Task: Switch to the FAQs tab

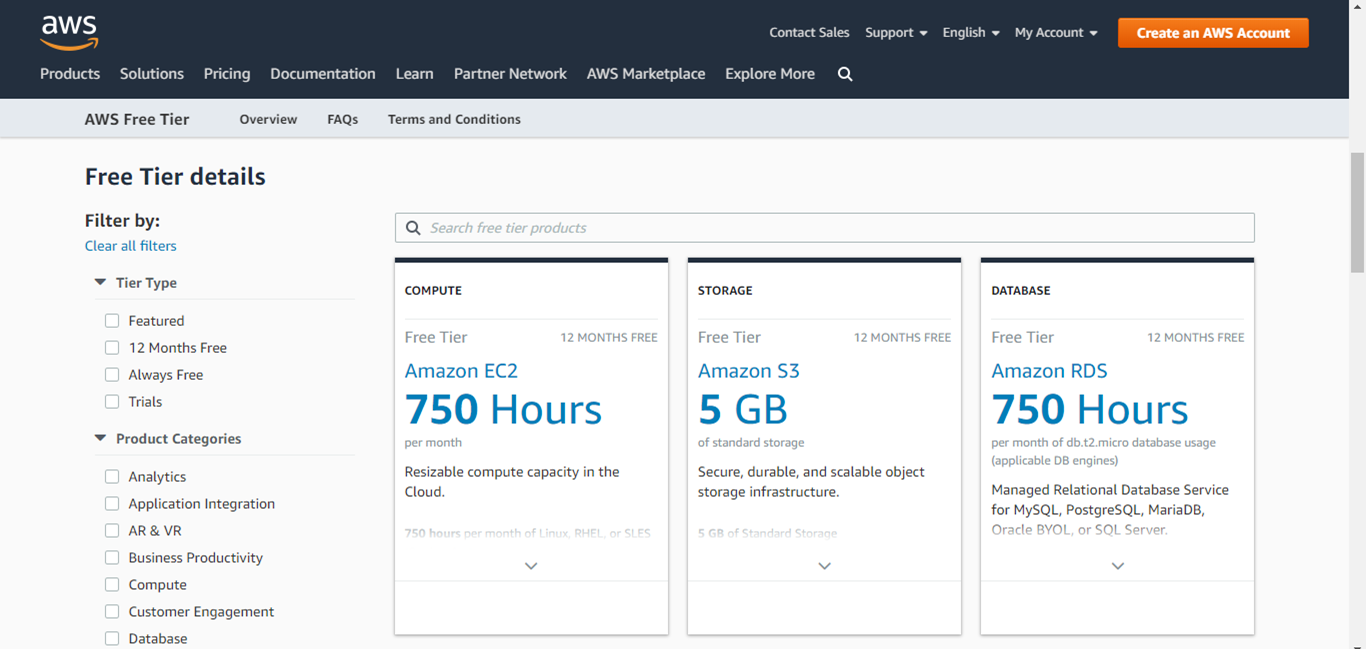Action: click(342, 119)
